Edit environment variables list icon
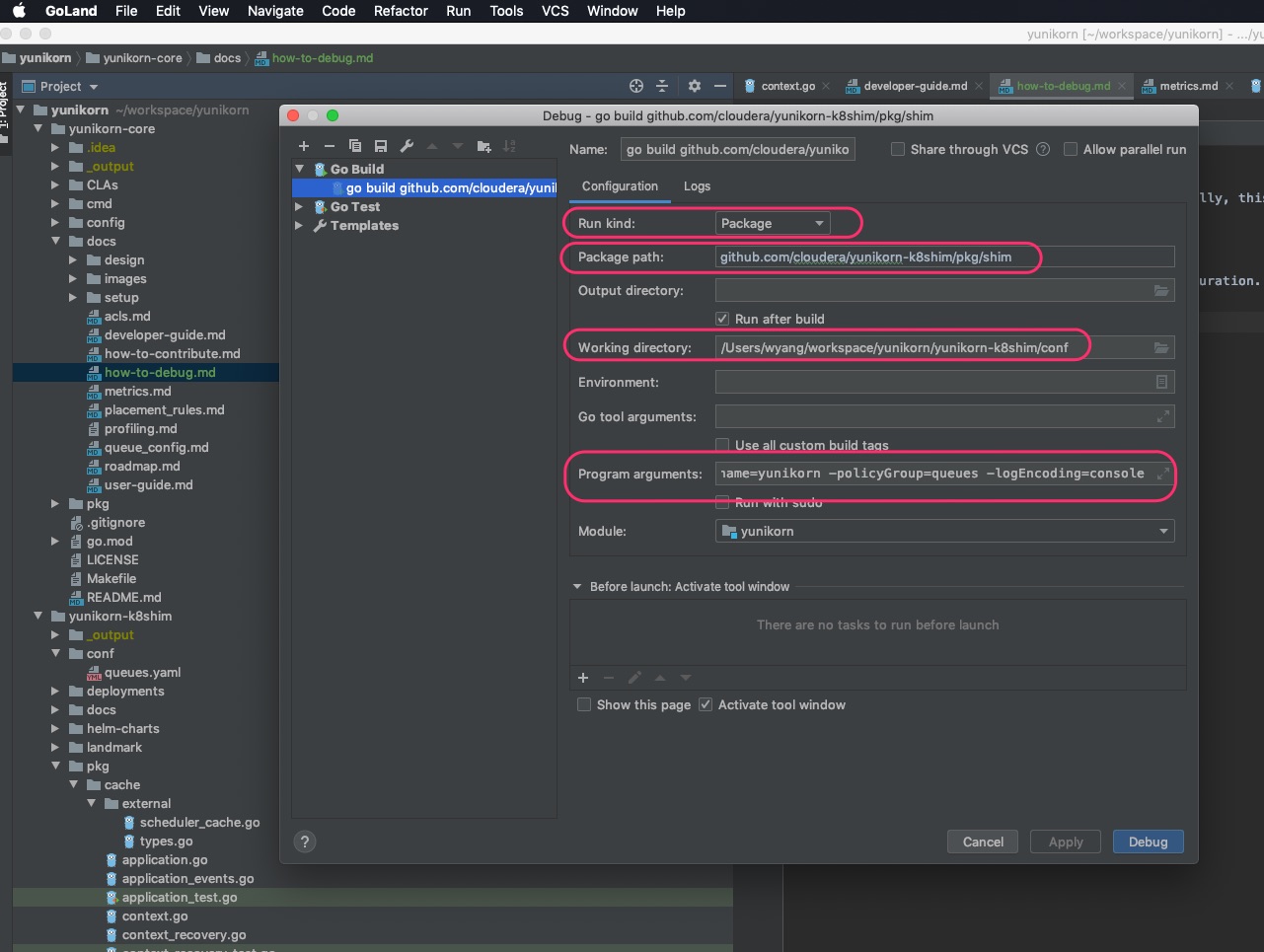This screenshot has width=1264, height=952. 1161,382
